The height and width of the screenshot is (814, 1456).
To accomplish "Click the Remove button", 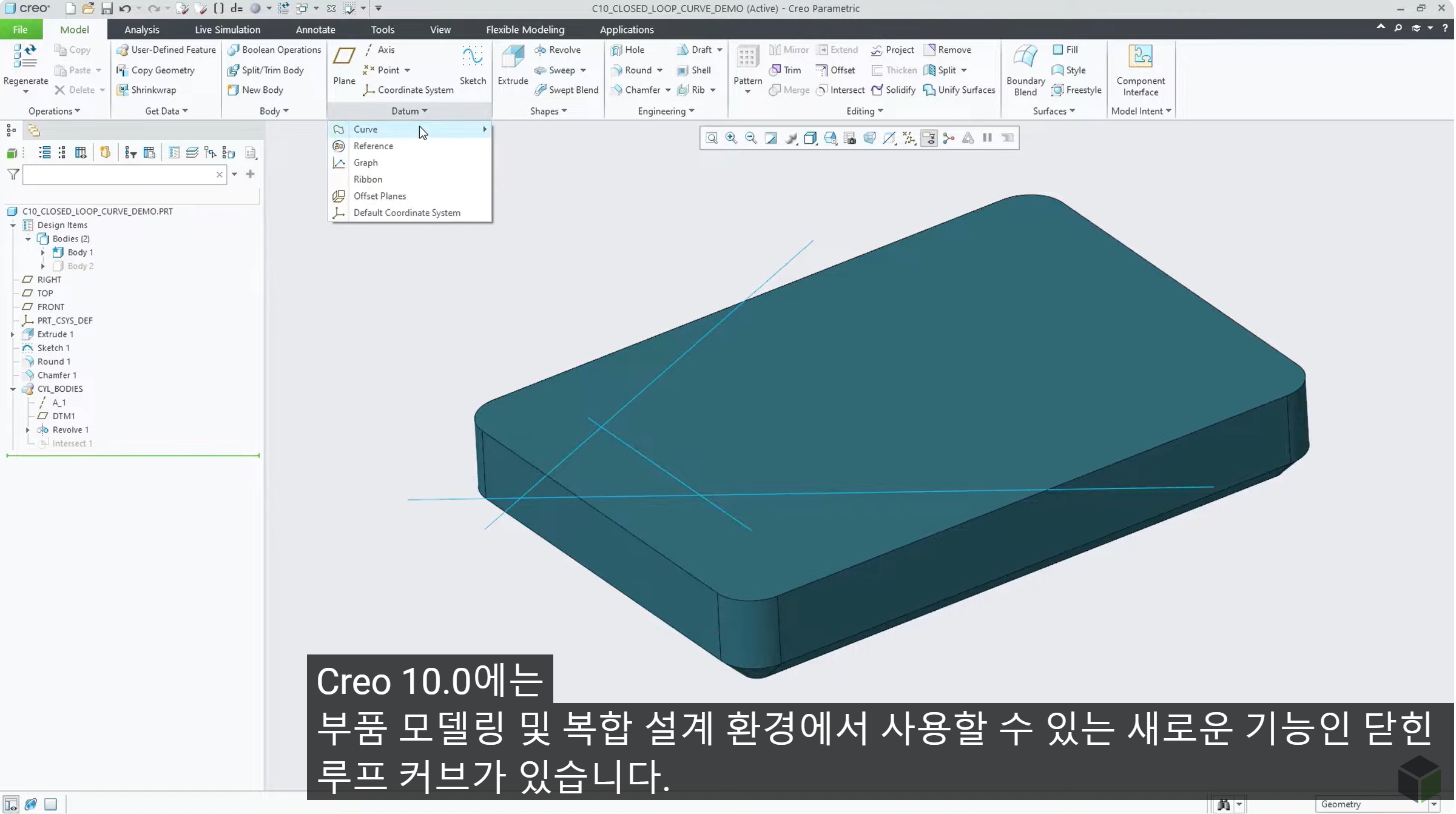I will pos(947,50).
